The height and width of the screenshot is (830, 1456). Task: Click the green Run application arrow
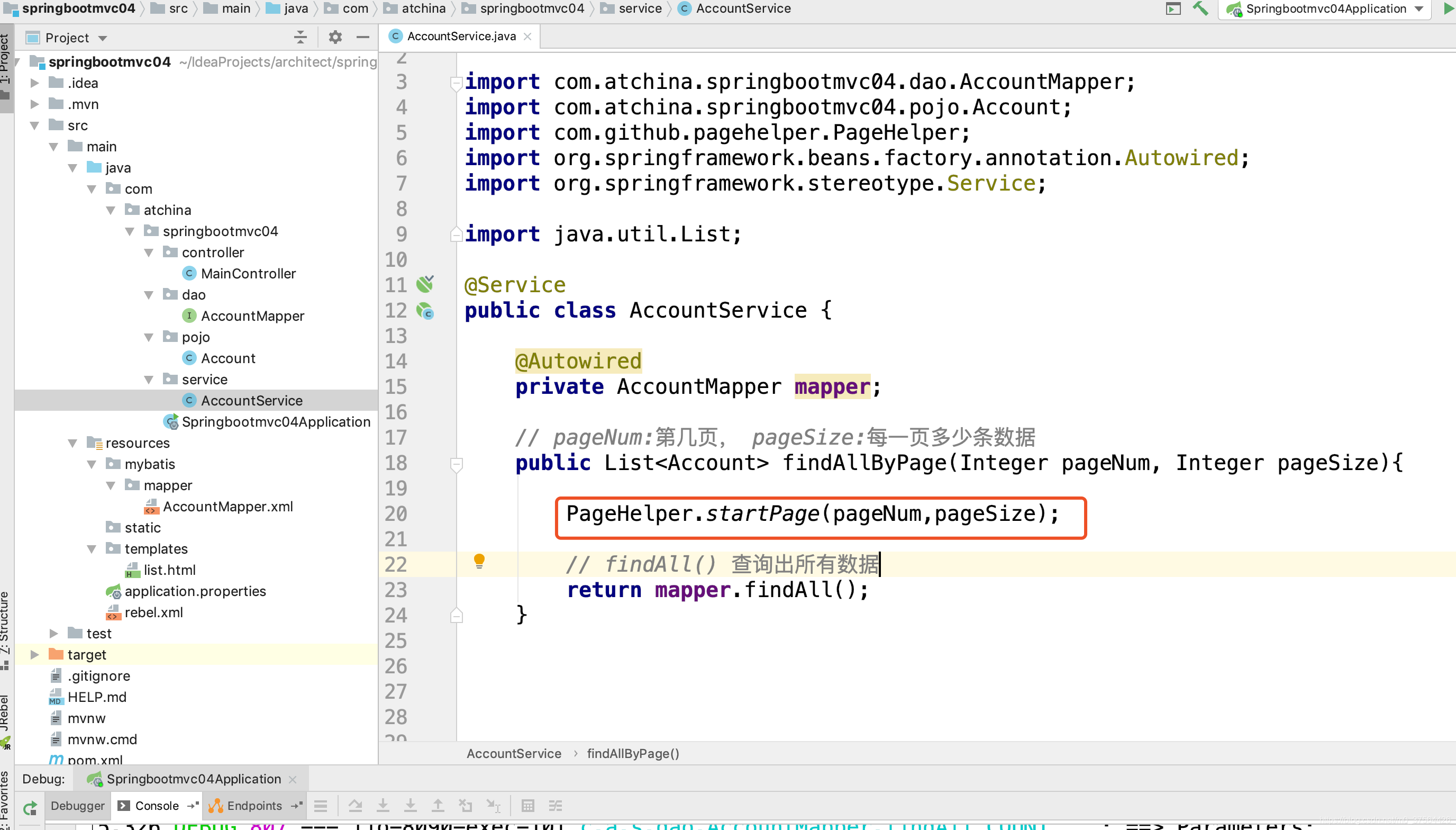1448,8
